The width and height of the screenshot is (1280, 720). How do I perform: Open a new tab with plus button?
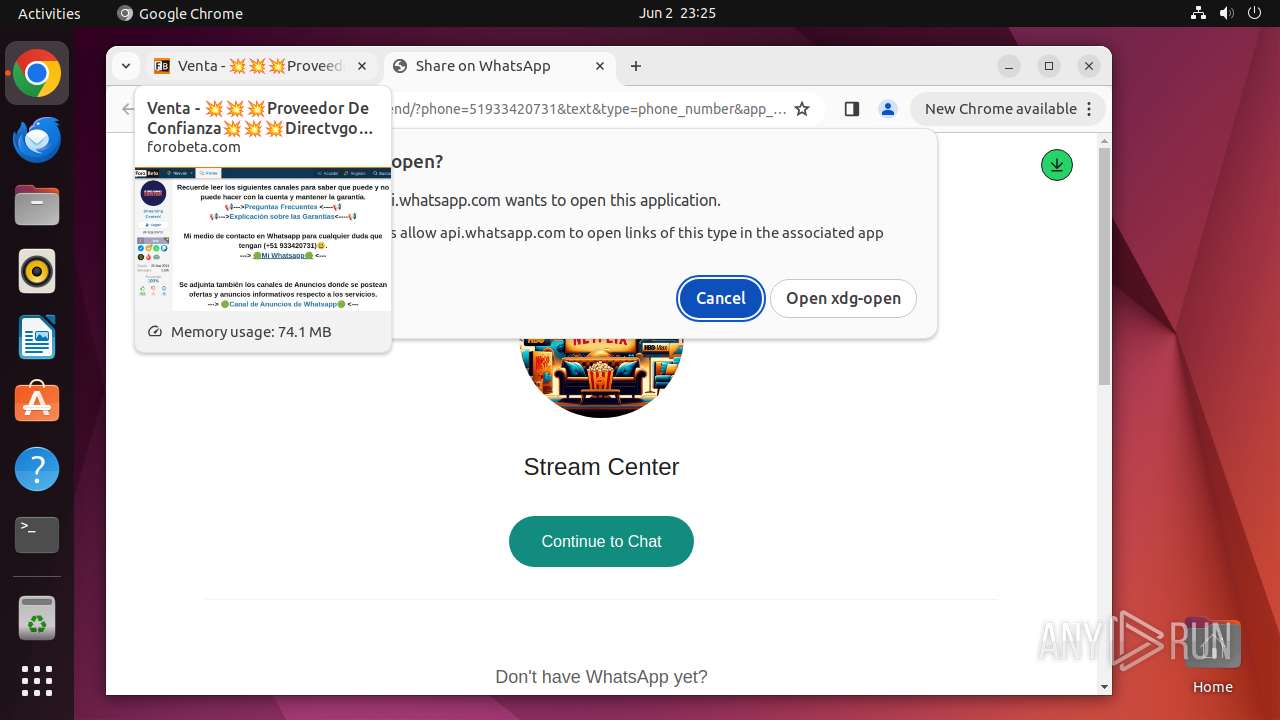pyautogui.click(x=636, y=66)
